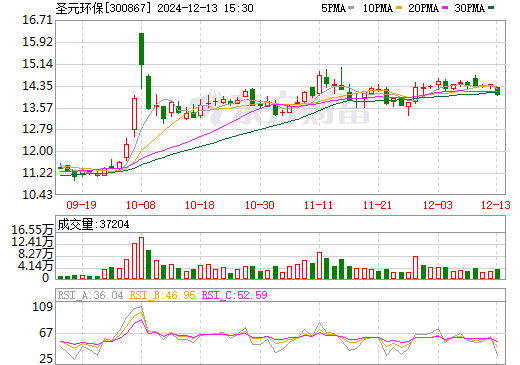Click the 15.92 price axis label
520x365 pixels.
[38, 42]
